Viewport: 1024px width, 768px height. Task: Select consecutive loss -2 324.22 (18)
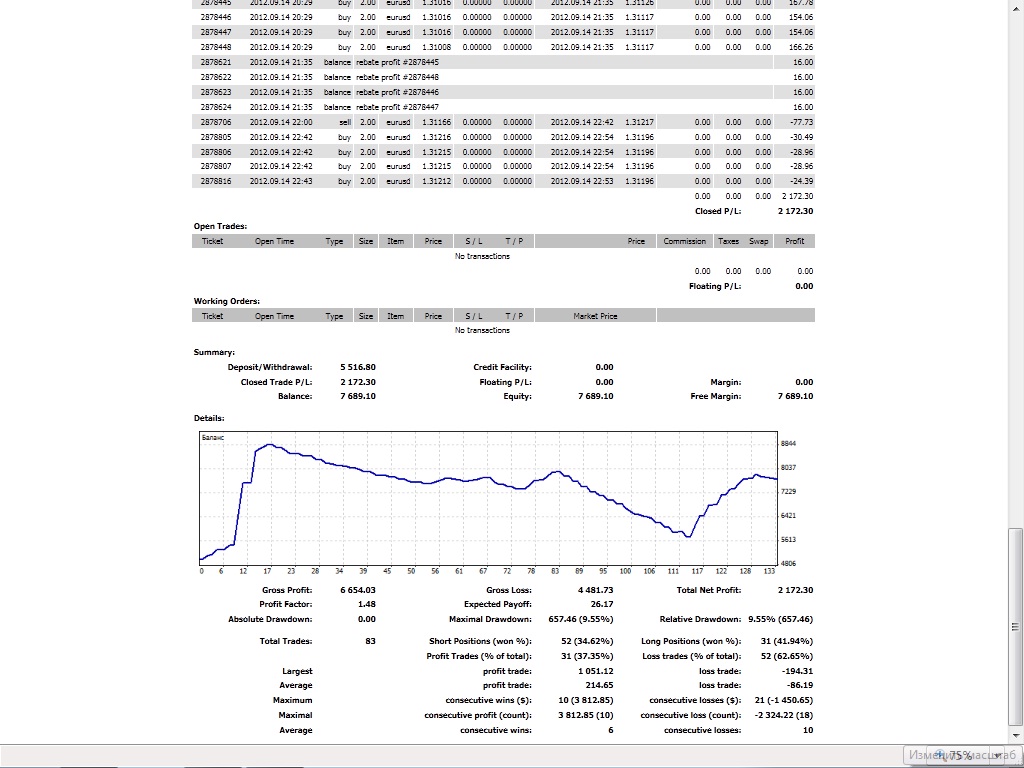click(x=784, y=715)
